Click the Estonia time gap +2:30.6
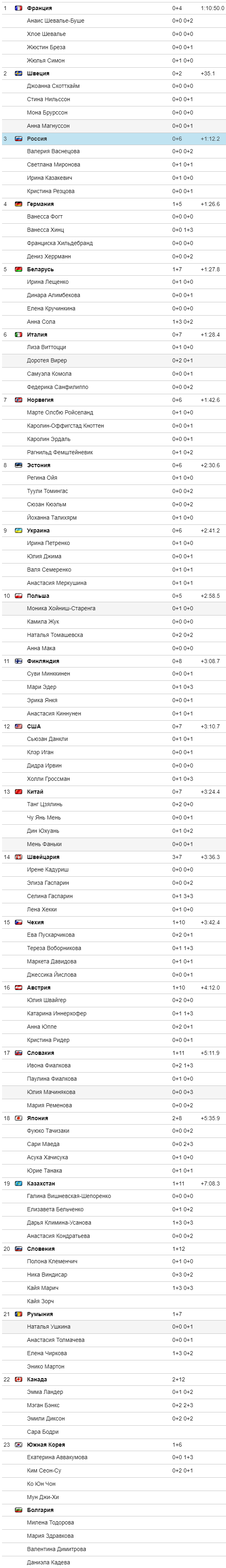 tap(210, 465)
